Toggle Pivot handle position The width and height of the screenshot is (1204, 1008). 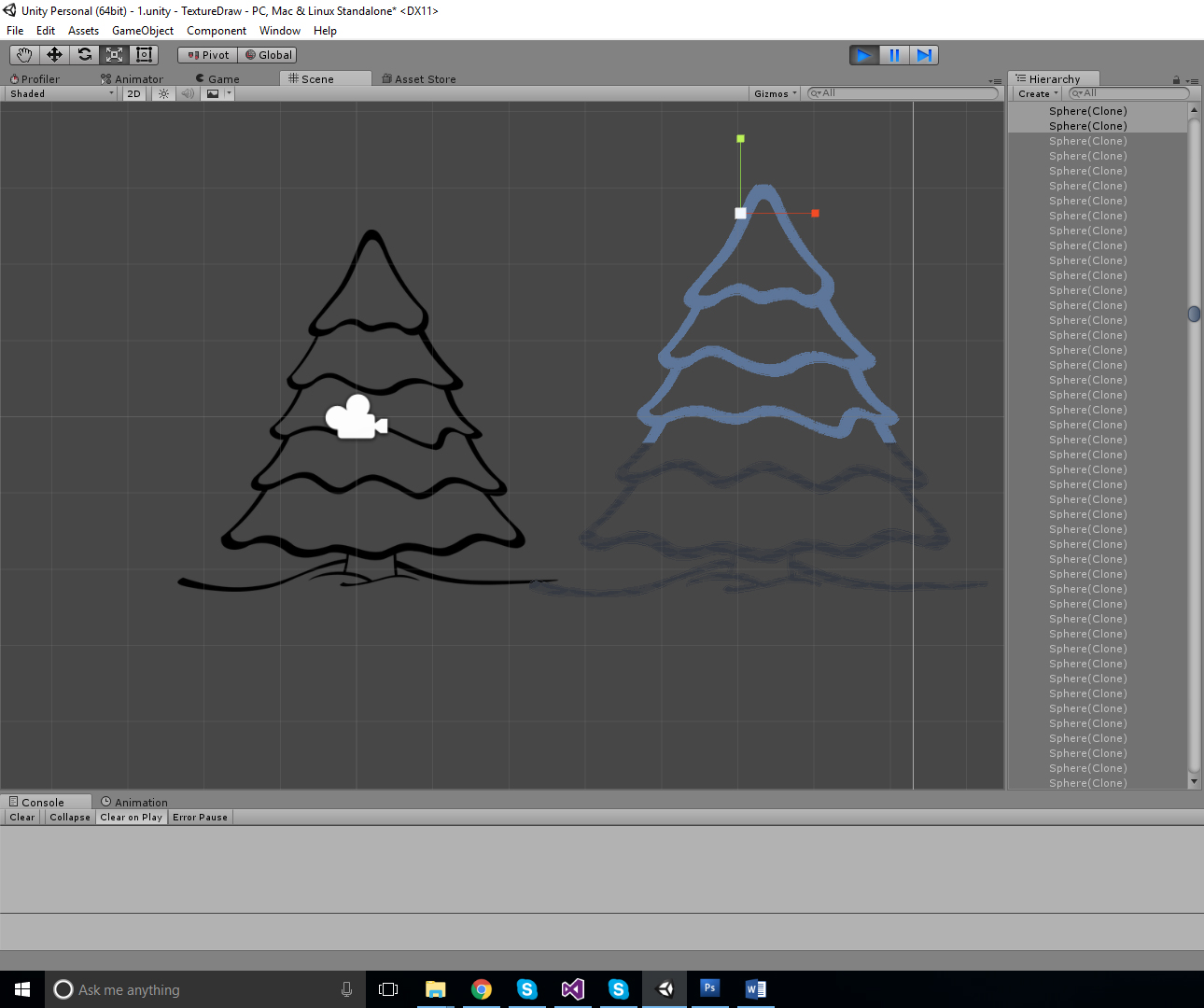click(x=208, y=55)
